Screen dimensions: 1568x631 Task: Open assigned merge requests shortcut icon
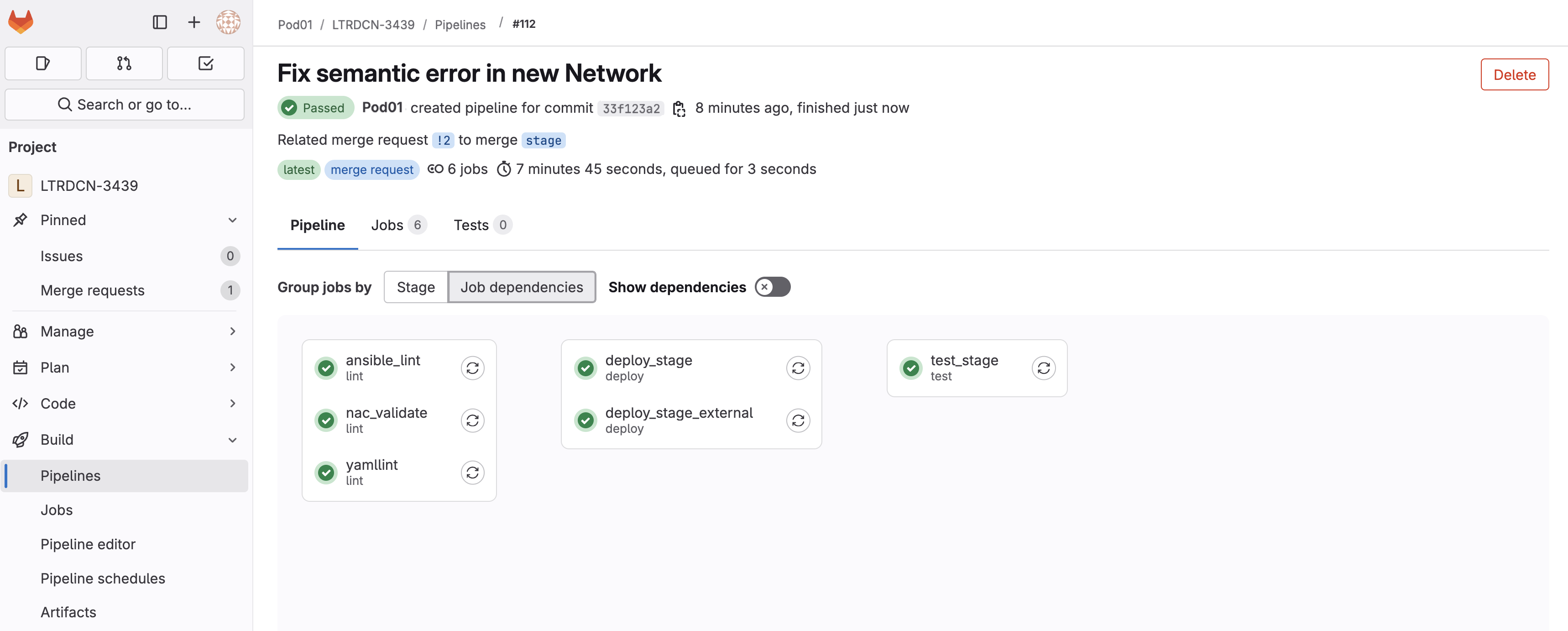pos(124,63)
